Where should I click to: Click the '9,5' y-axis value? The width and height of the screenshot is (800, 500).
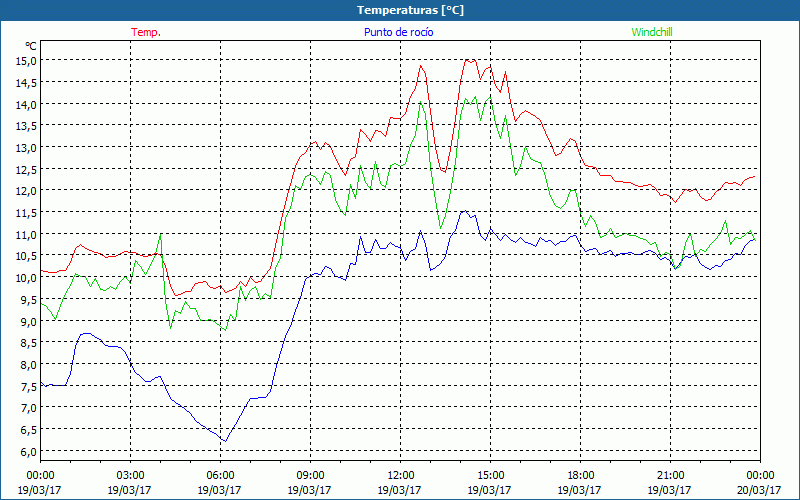tap(29, 299)
